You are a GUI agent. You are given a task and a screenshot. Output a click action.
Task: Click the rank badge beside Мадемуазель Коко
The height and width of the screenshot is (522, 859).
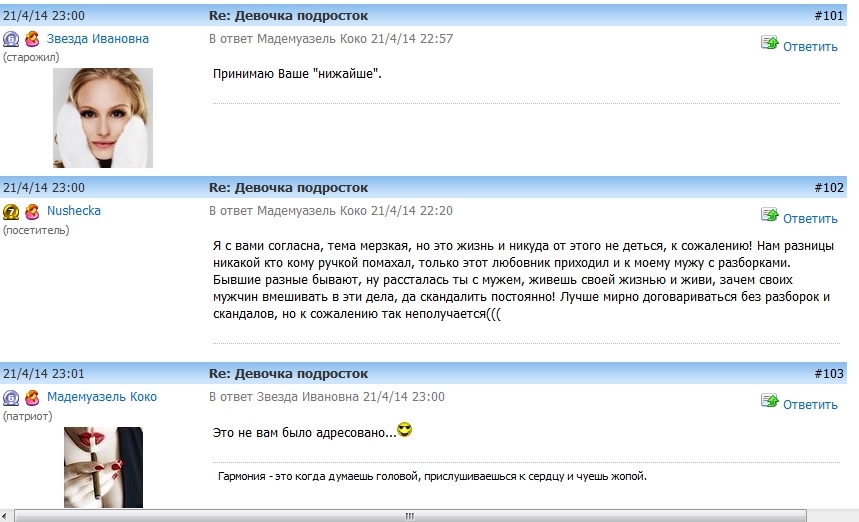(11, 398)
